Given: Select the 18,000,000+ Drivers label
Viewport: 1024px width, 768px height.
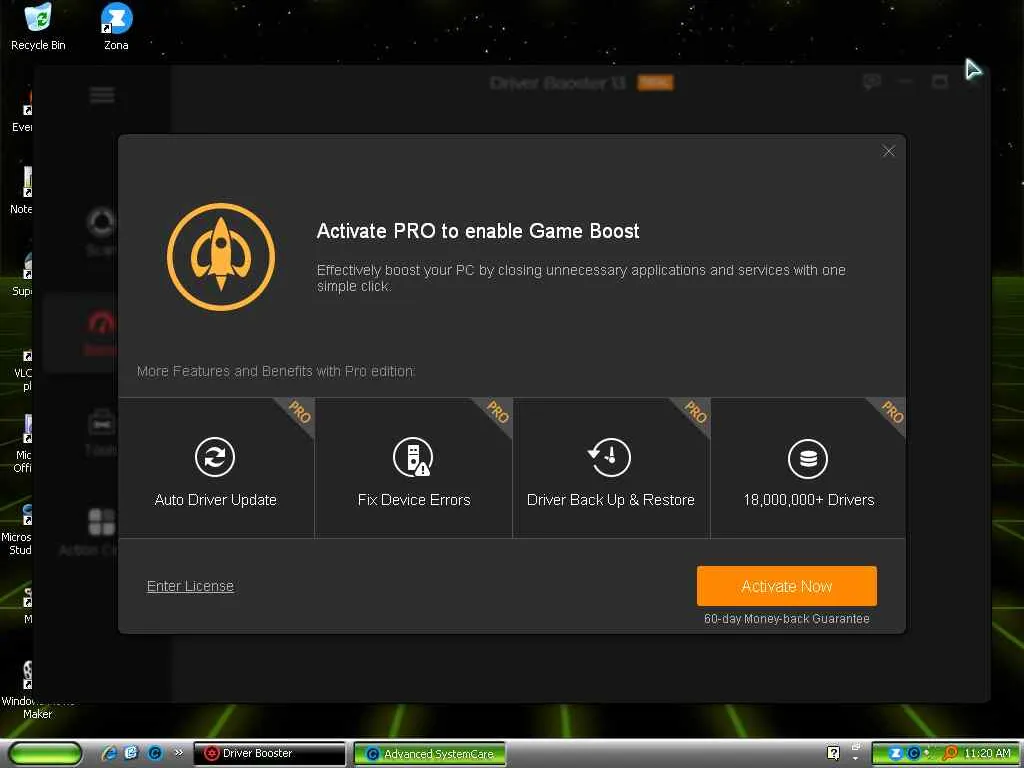Looking at the screenshot, I should pyautogui.click(x=808, y=500).
